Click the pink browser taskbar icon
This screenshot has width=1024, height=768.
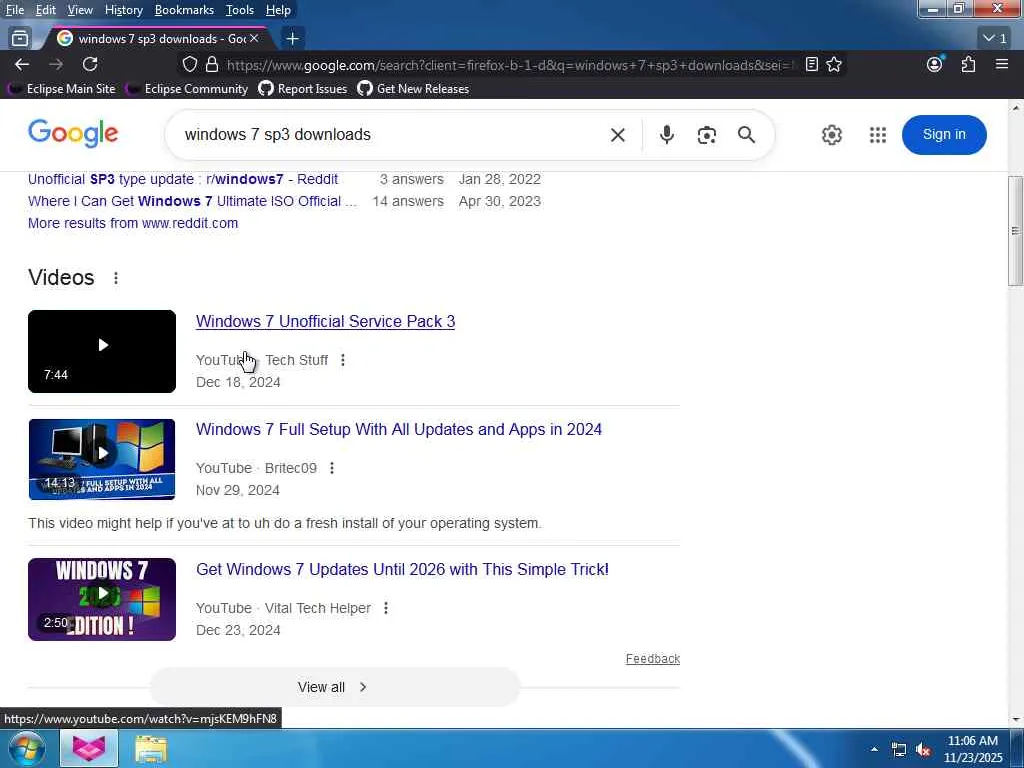89,748
